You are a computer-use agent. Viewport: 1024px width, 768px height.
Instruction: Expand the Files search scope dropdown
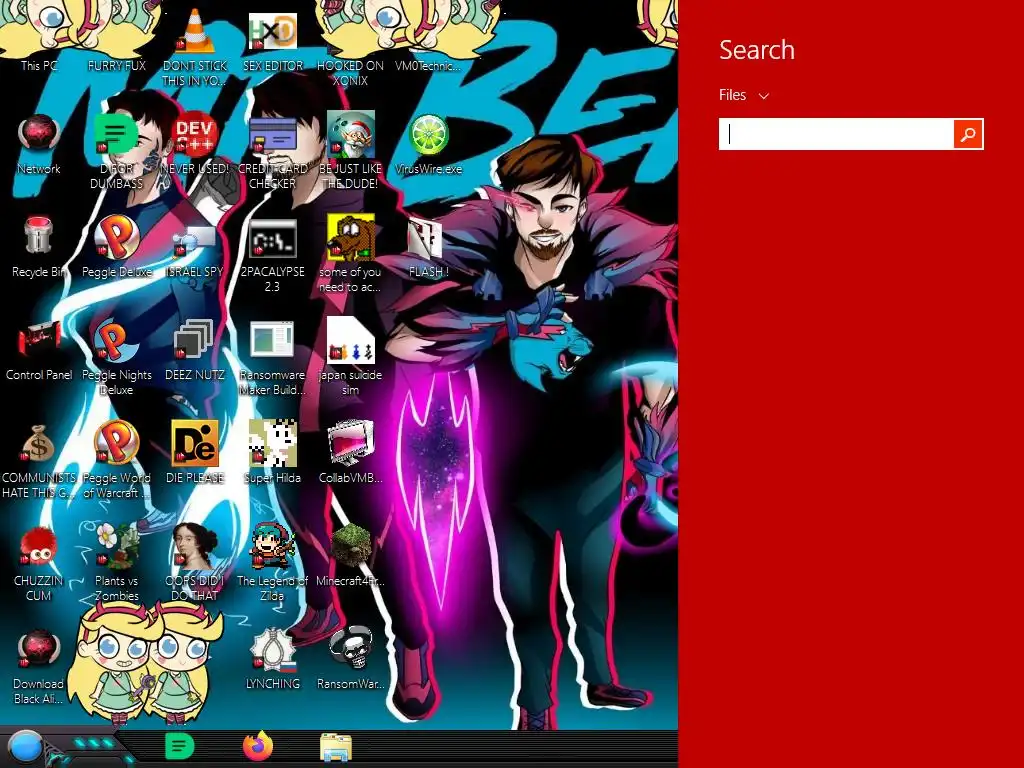(x=744, y=95)
